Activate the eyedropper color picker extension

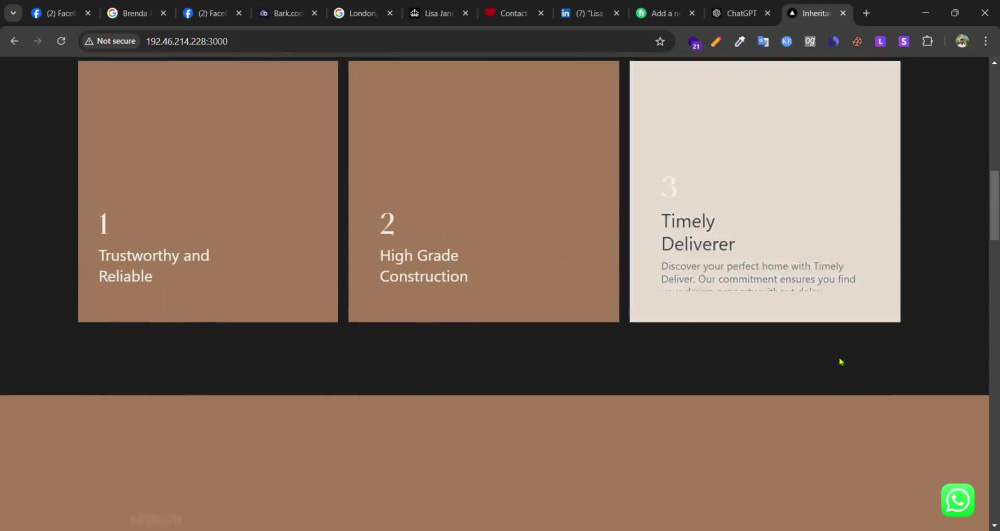(740, 41)
